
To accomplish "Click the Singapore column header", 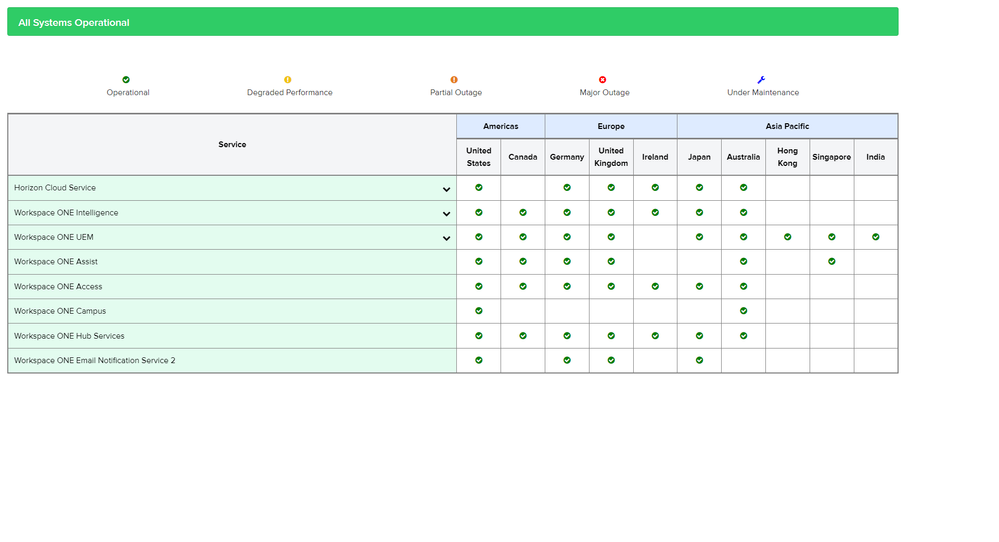I will (831, 157).
